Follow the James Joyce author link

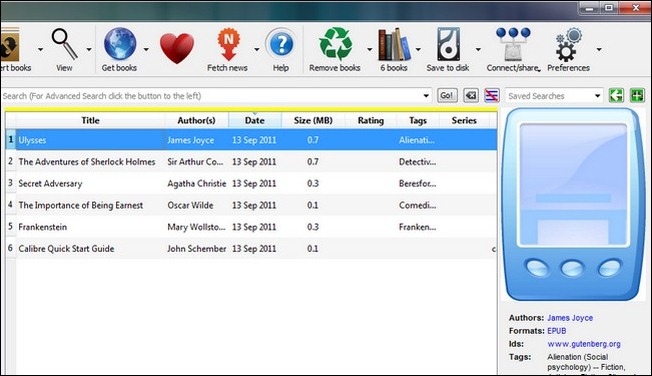click(x=570, y=318)
